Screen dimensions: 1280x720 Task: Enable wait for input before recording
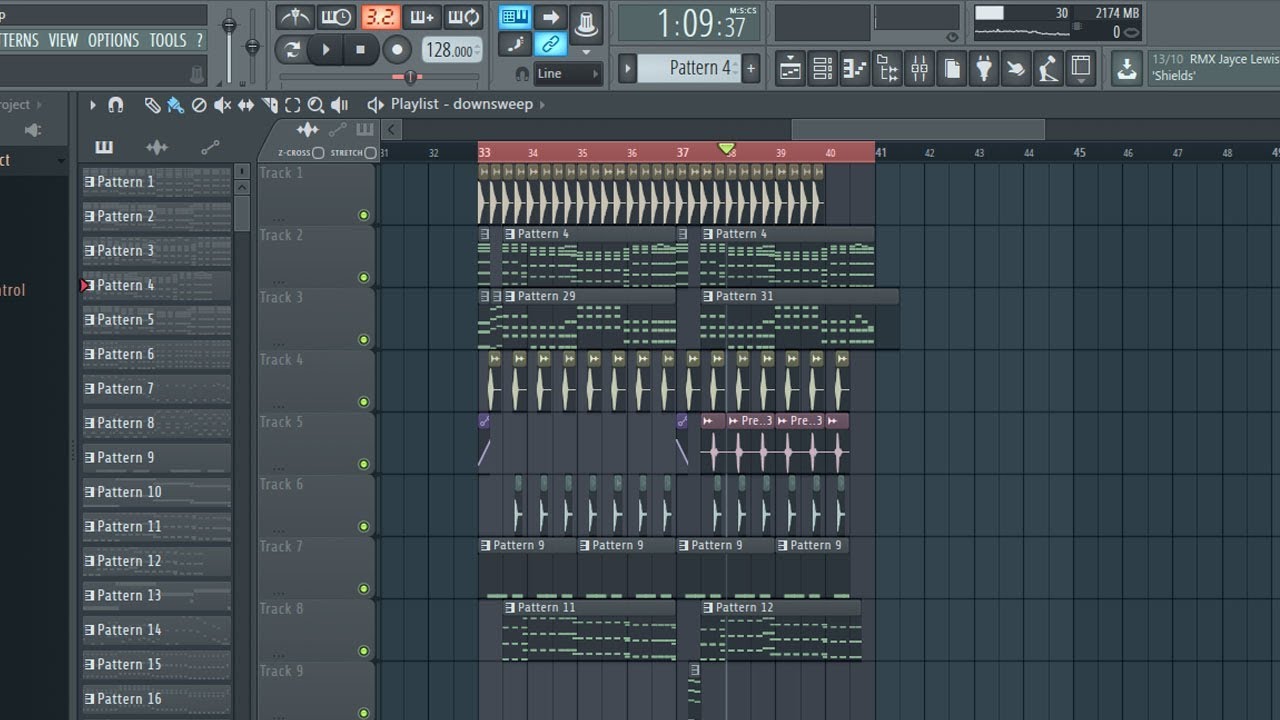pyautogui.click(x=337, y=17)
